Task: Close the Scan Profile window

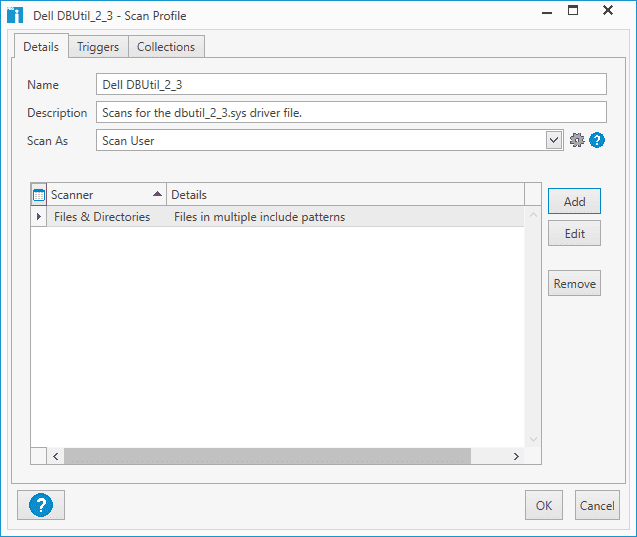Action: coord(608,11)
